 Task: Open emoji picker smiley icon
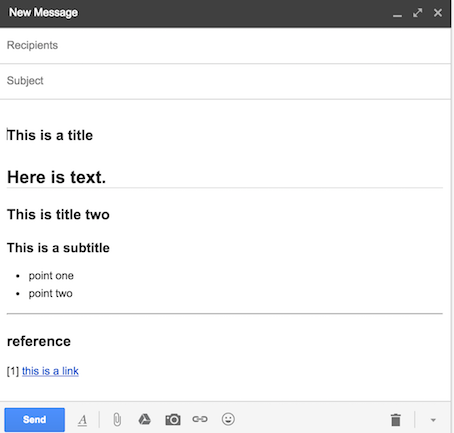228,419
